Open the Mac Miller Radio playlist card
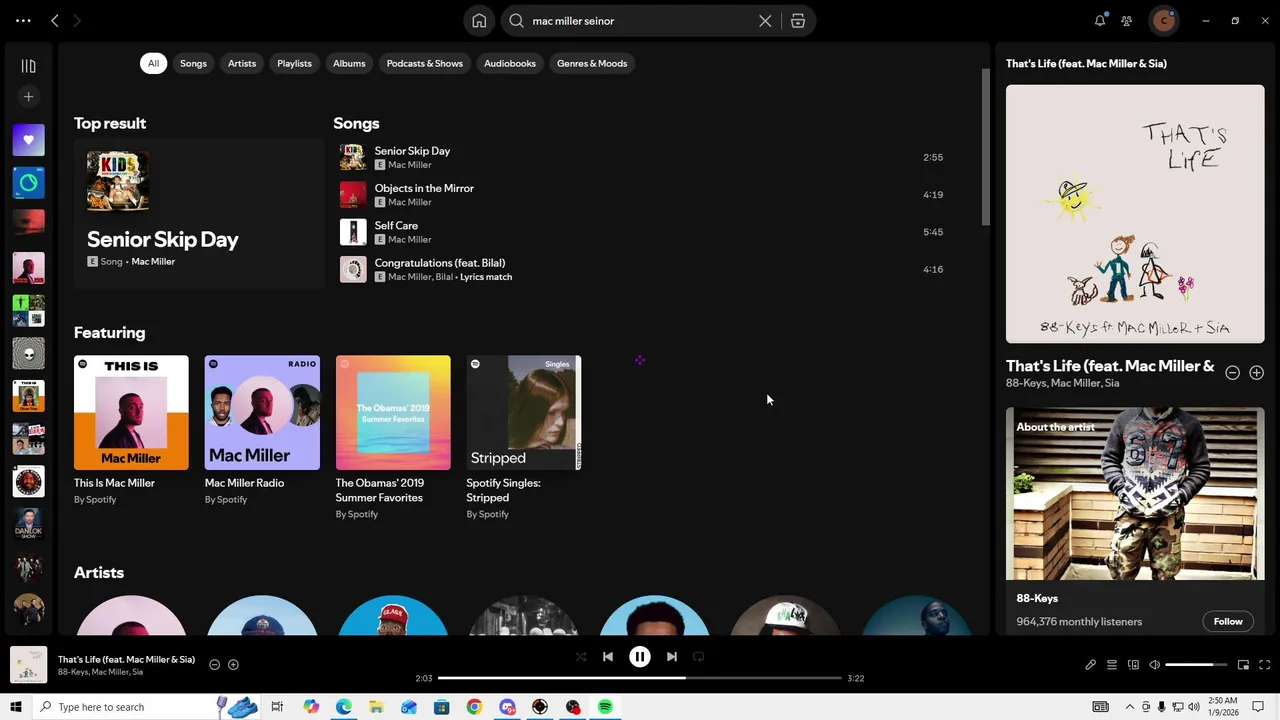The width and height of the screenshot is (1280, 720). [x=262, y=432]
